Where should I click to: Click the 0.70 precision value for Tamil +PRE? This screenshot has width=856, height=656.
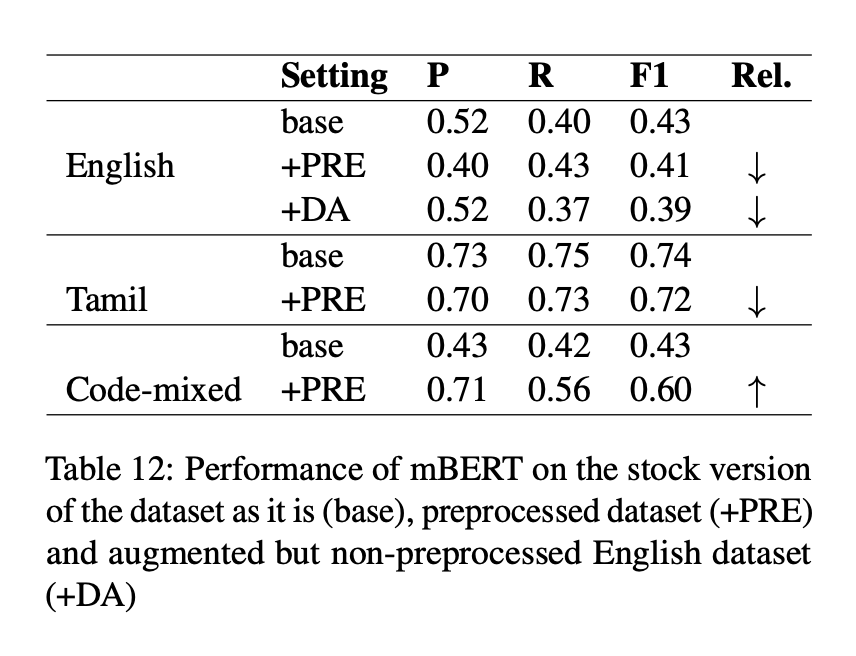(457, 300)
